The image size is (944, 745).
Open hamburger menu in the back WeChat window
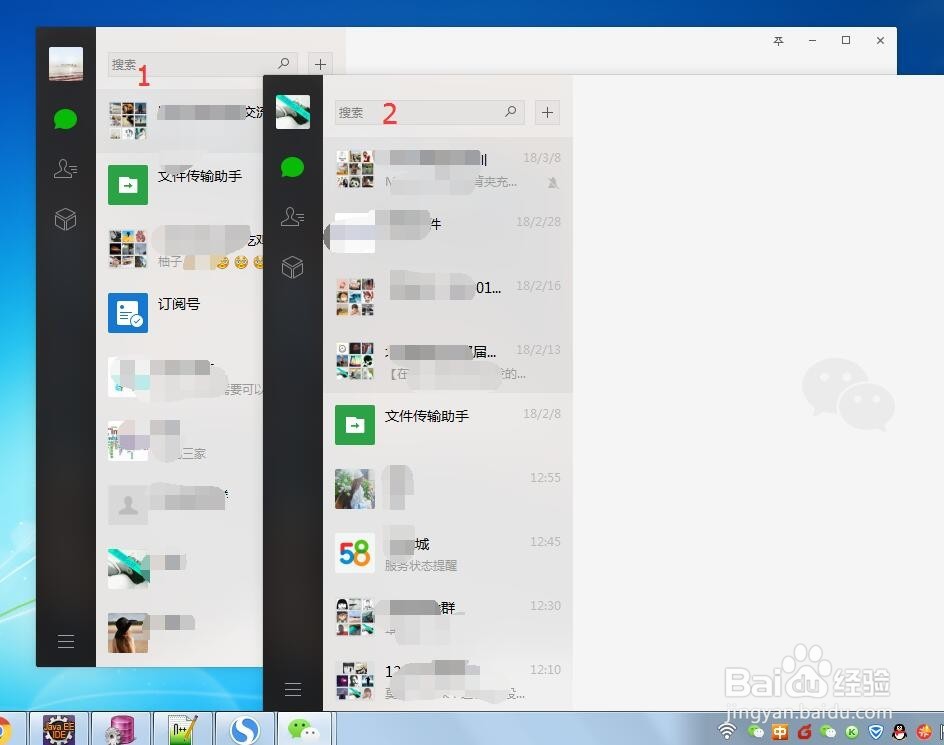point(66,641)
